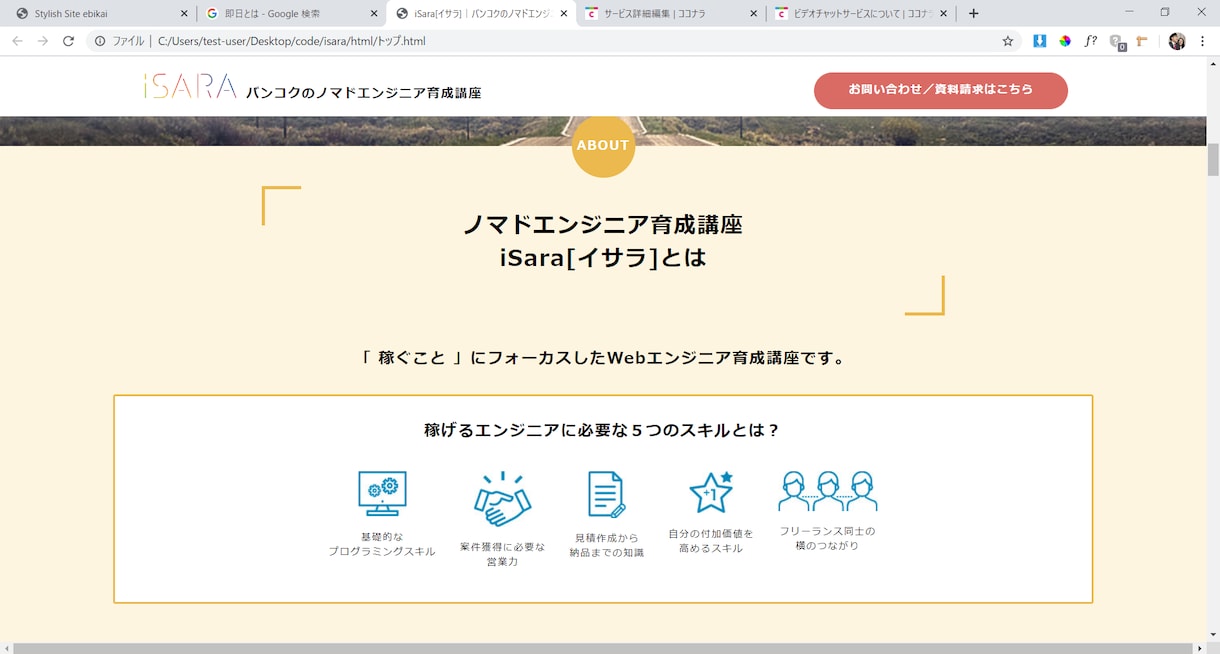Select the iSara[イサラ] browser tab

click(483, 14)
